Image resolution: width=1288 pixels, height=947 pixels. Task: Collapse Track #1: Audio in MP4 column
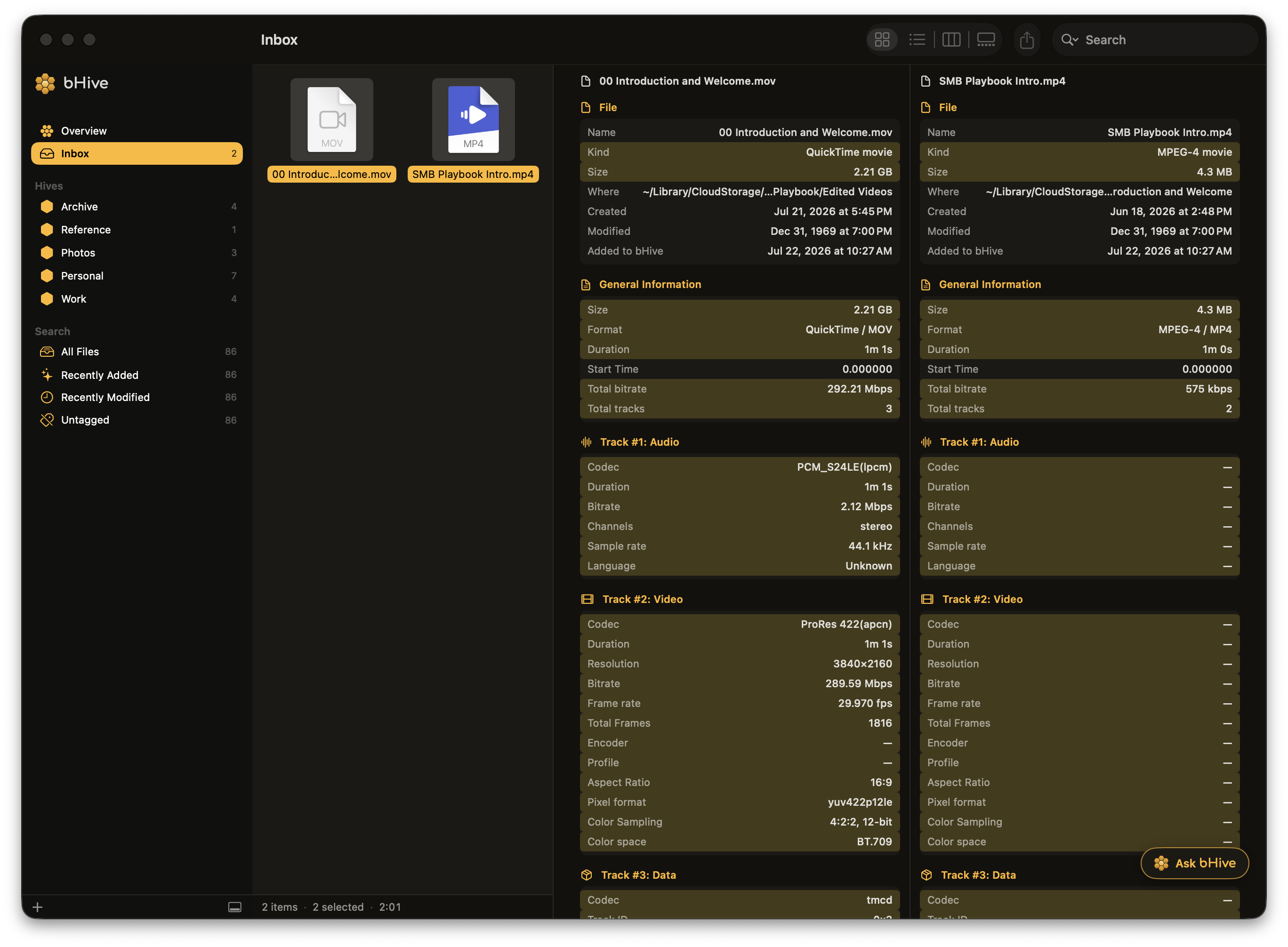tap(979, 442)
